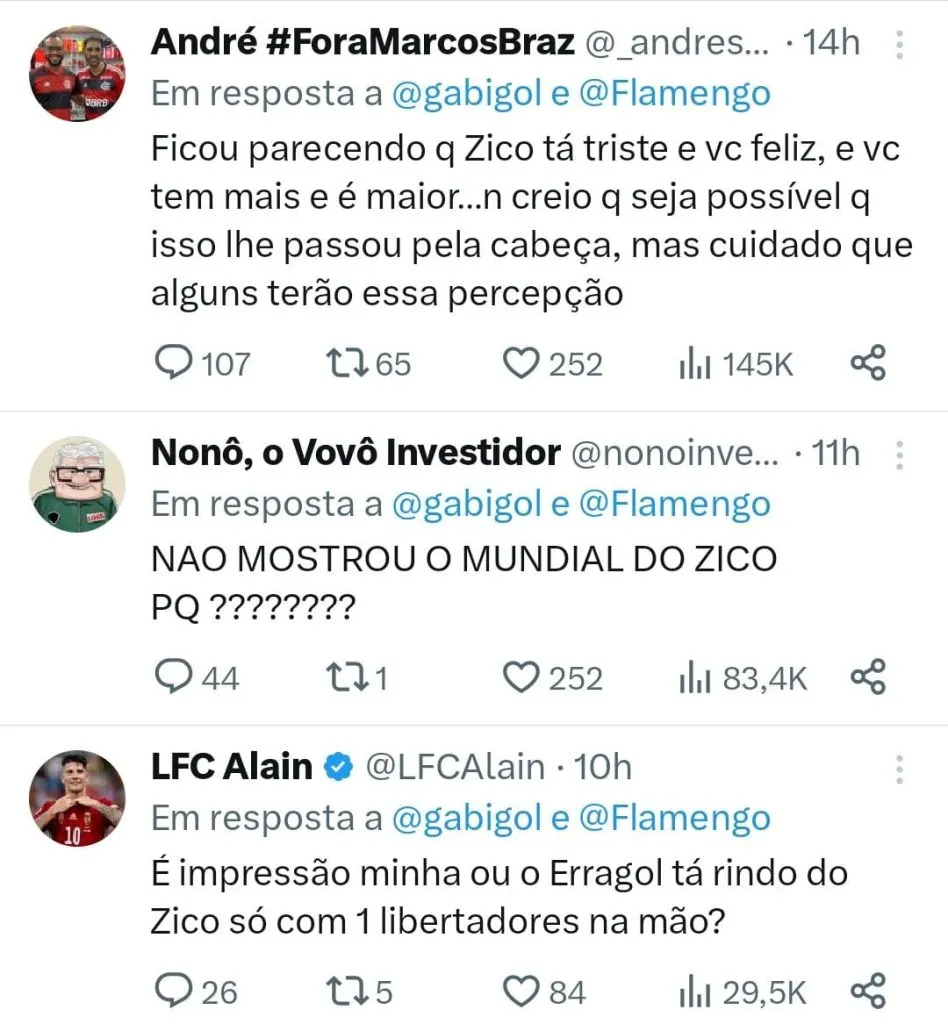
Task: Share the Nonô, o Vovô Investidor tweet
Action: (867, 678)
